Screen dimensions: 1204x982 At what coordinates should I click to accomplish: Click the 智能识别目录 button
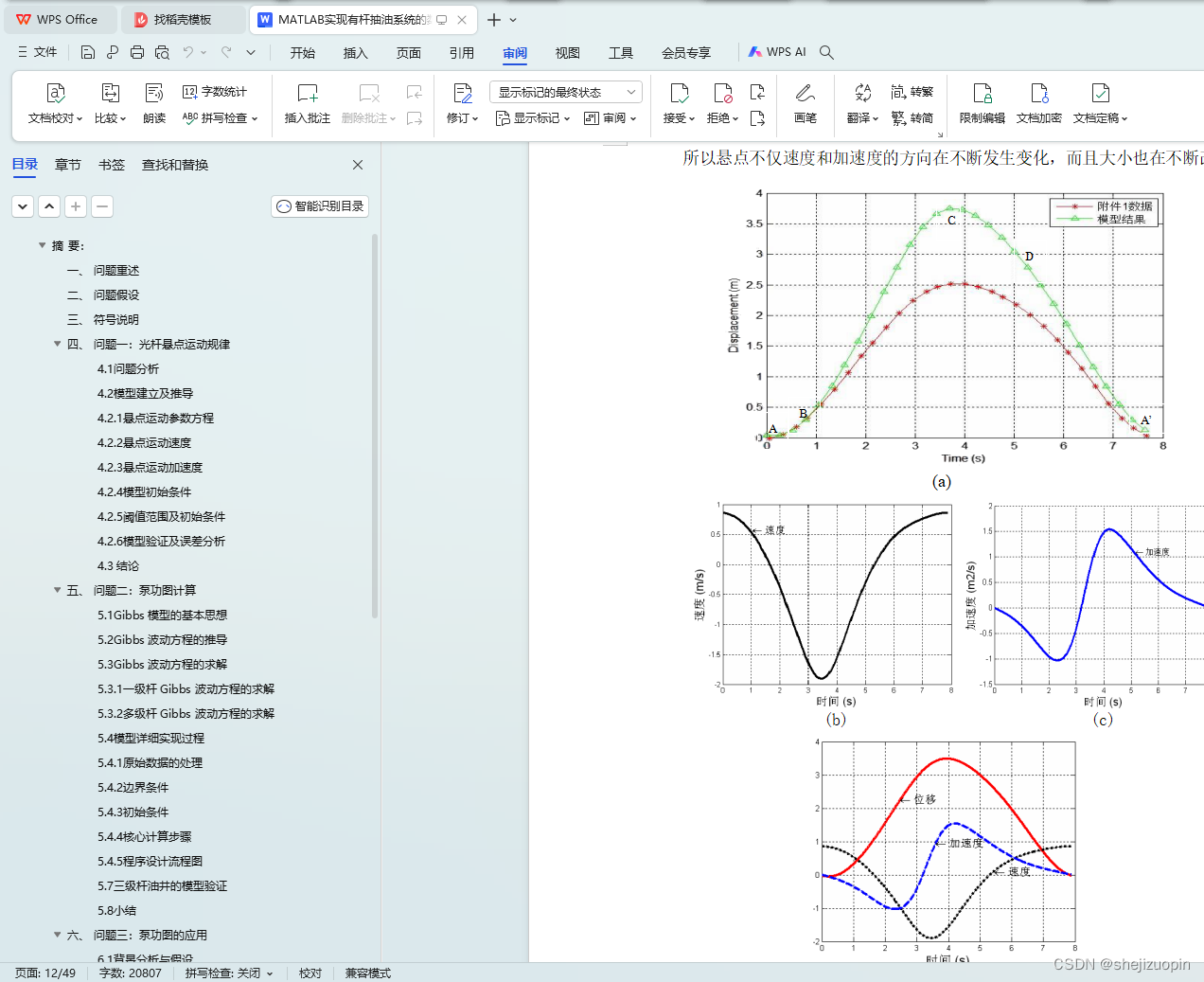pyautogui.click(x=320, y=205)
